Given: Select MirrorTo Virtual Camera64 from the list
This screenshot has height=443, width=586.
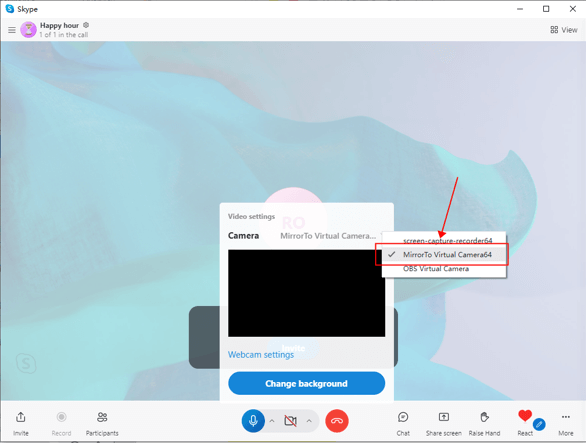Looking at the screenshot, I should pos(444,255).
